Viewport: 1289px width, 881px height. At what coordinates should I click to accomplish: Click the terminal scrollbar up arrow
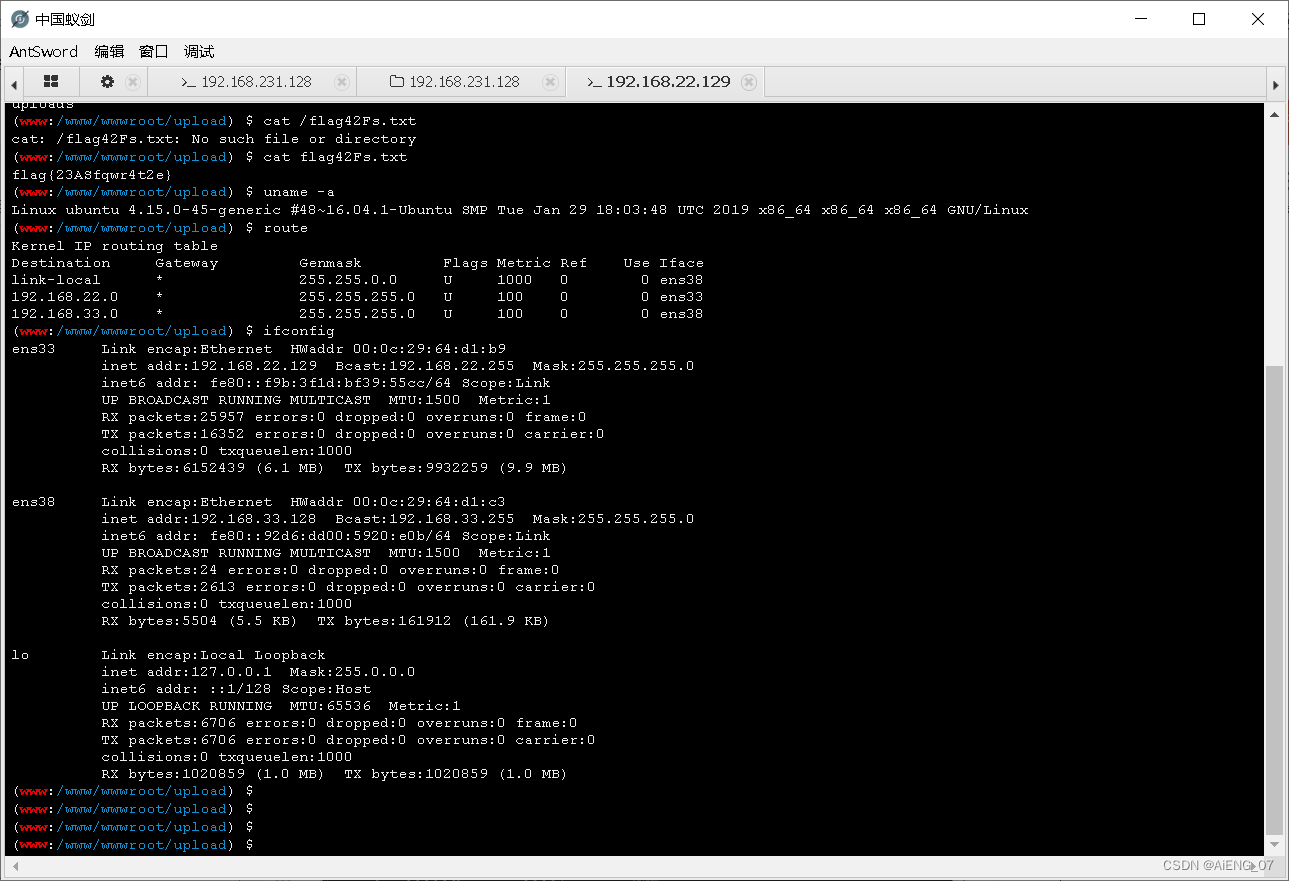tap(1274, 114)
